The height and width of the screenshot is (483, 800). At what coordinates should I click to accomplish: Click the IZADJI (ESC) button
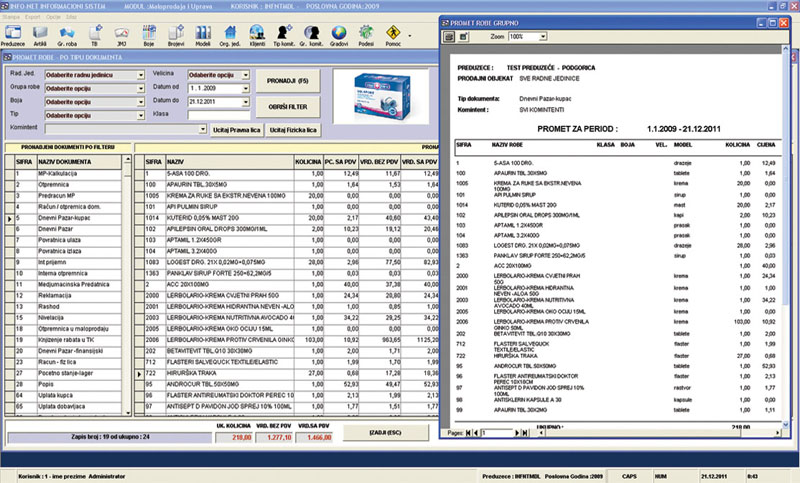pos(385,433)
